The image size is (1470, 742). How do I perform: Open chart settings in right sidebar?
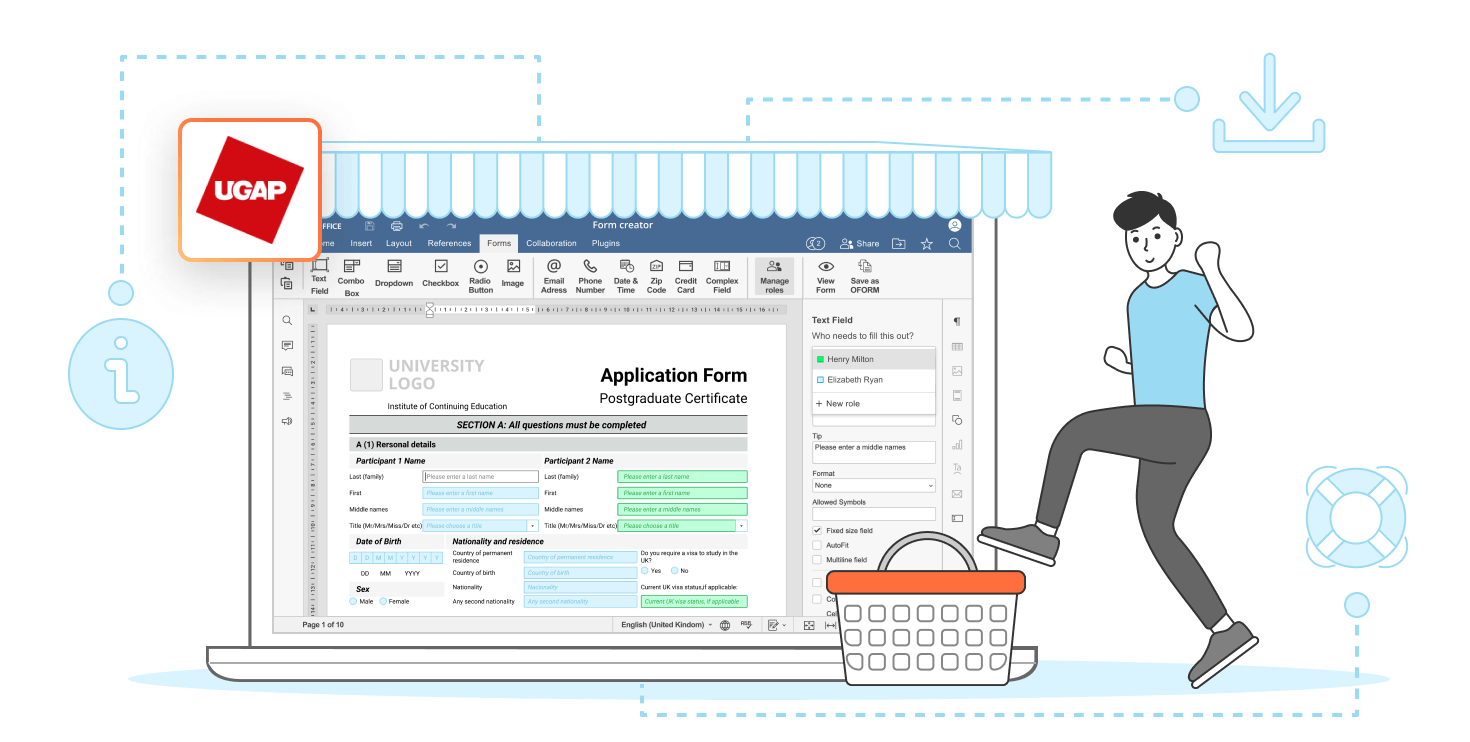[957, 444]
